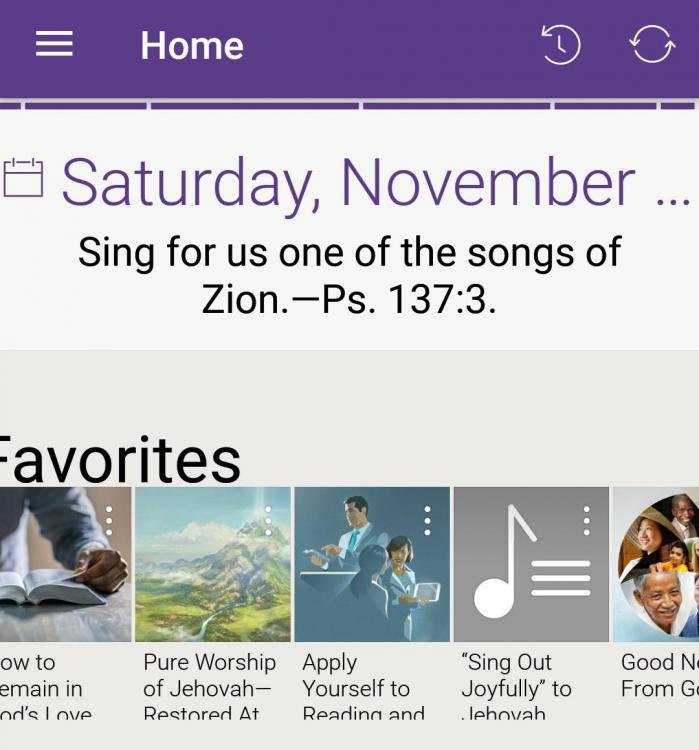The width and height of the screenshot is (699, 750).
Task: Open options for Pure Worship of Jehovah
Action: click(x=268, y=520)
